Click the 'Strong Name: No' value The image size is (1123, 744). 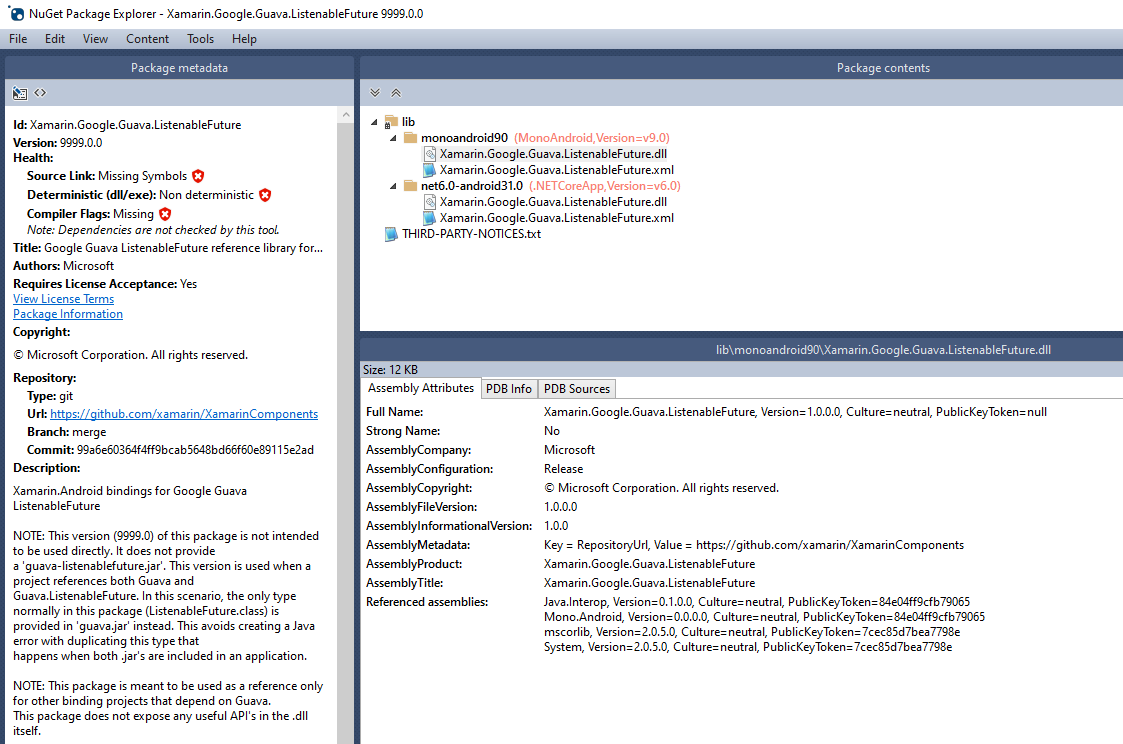click(551, 431)
